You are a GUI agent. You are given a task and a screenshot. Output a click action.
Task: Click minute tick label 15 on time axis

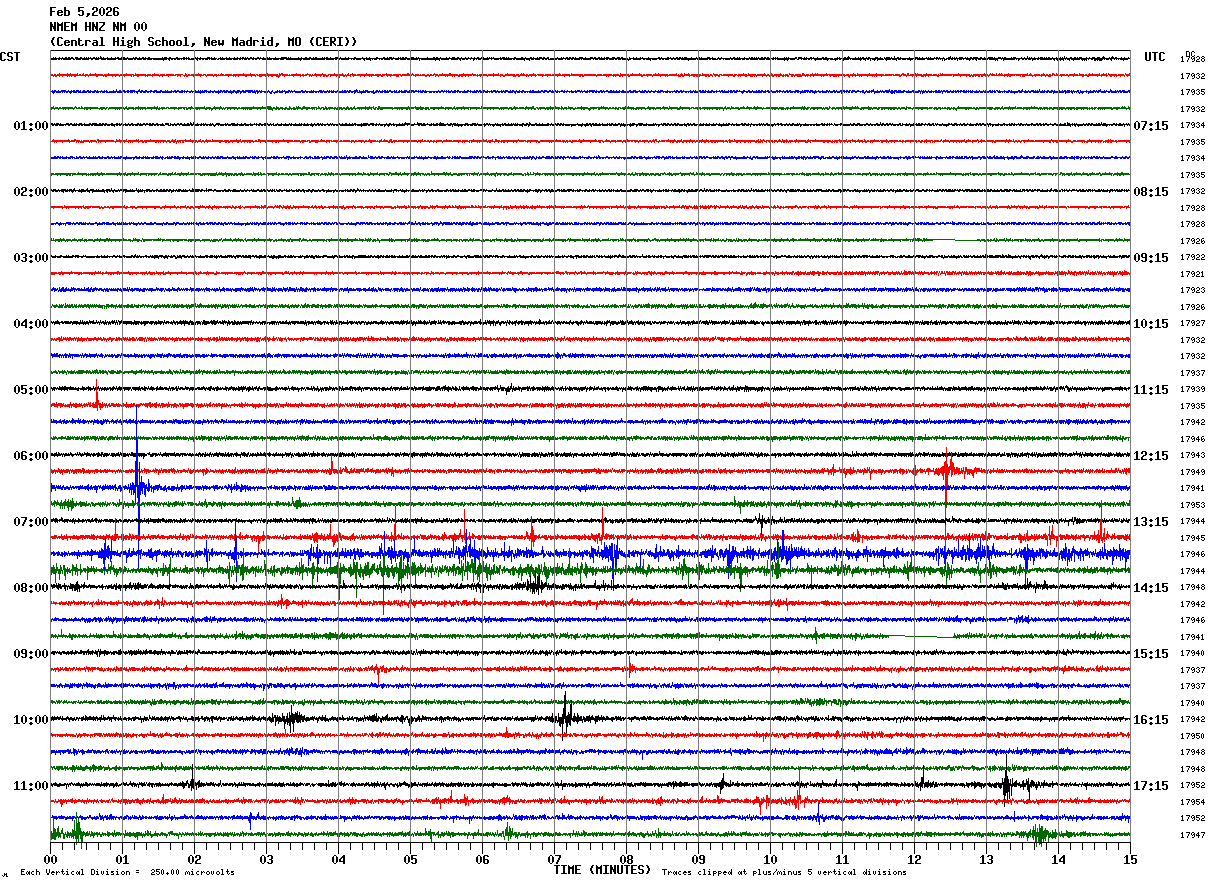[x=1130, y=859]
